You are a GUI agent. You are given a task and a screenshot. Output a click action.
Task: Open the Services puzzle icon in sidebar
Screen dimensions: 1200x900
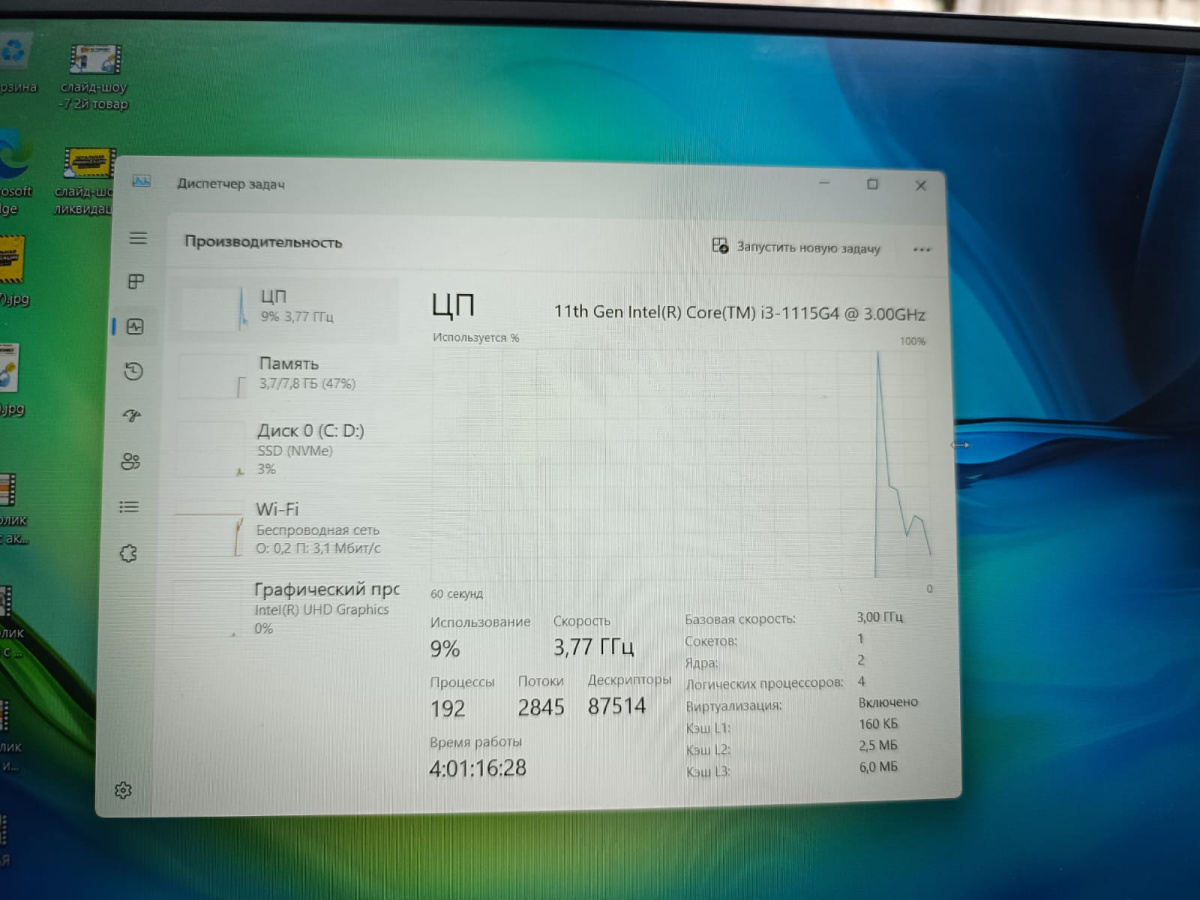pyautogui.click(x=127, y=553)
